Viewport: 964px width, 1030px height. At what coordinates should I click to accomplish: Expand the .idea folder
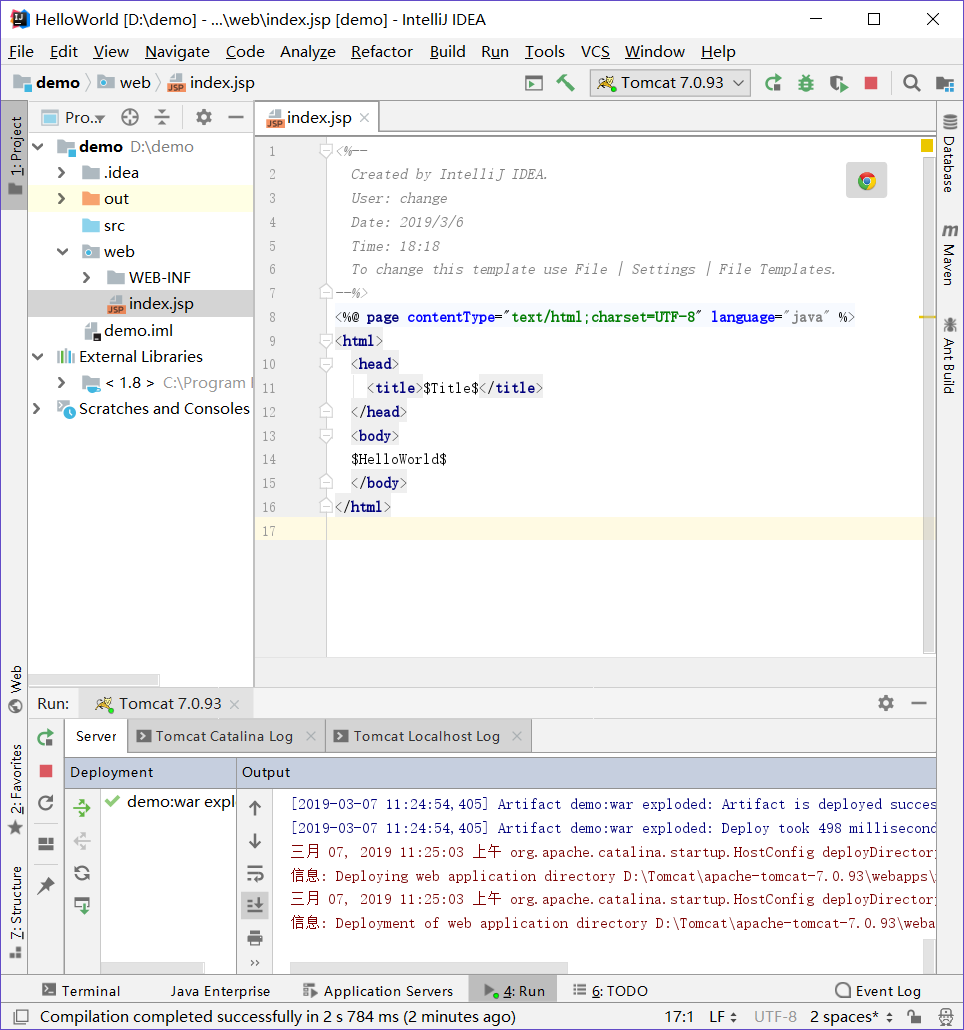[60, 172]
